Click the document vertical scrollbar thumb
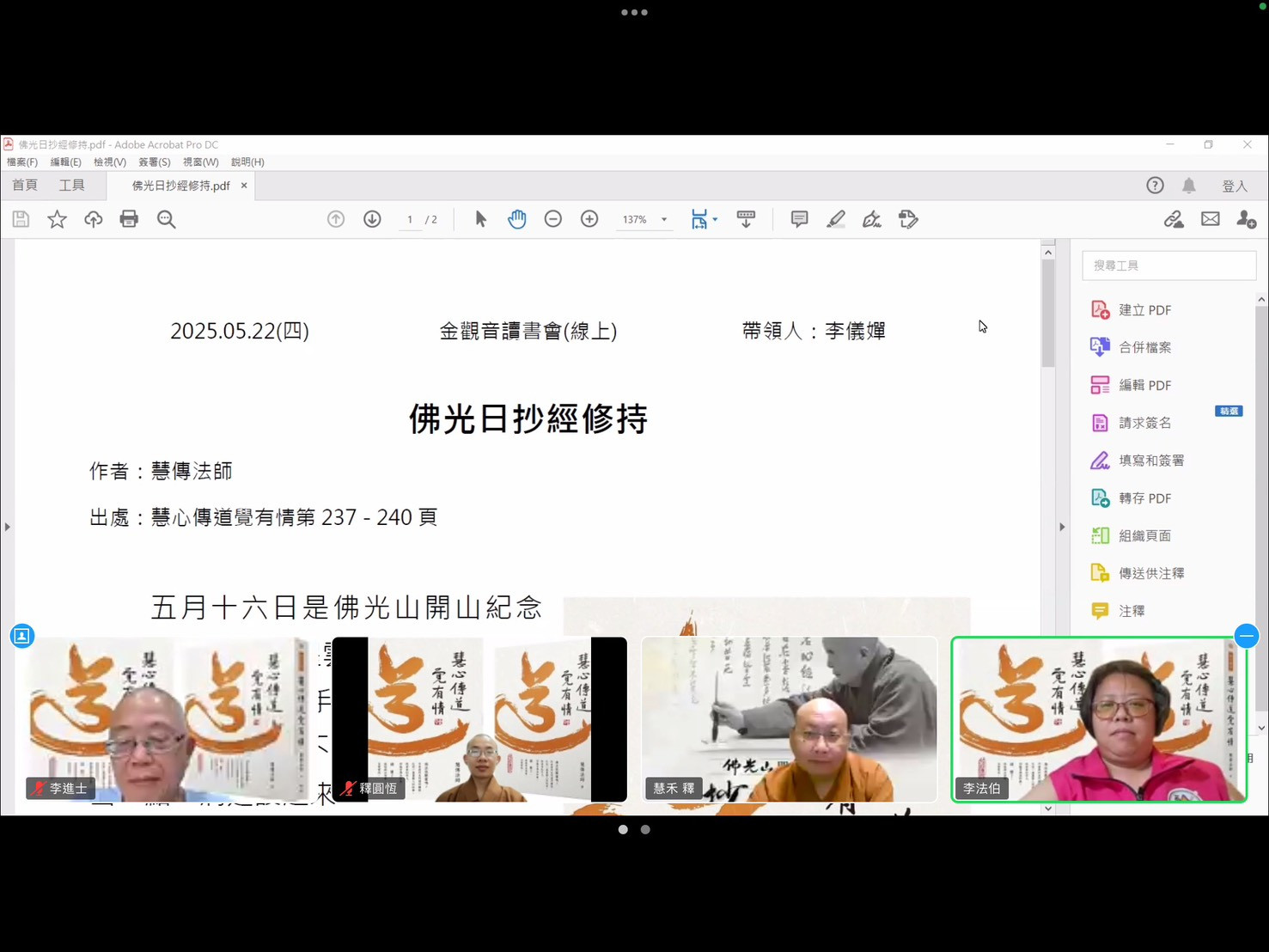This screenshot has height=952, width=1269. click(1048, 314)
